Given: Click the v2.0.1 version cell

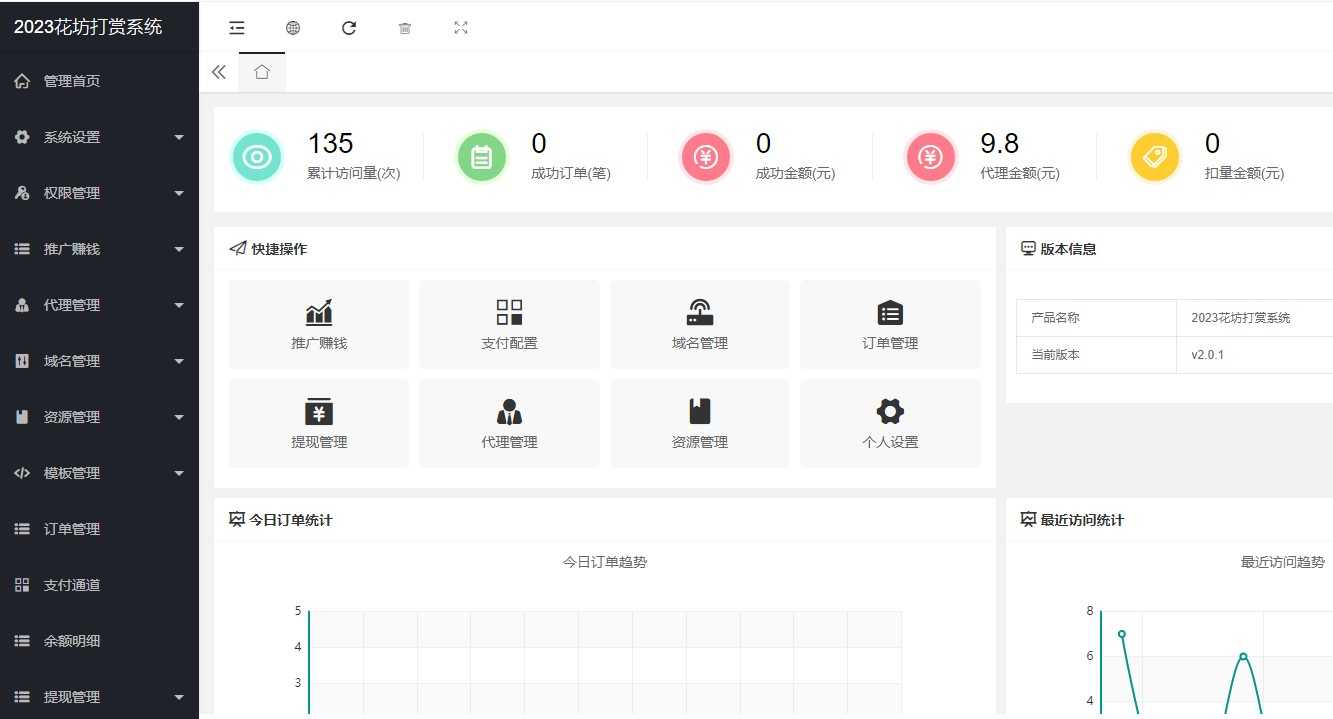Looking at the screenshot, I should [1254, 355].
